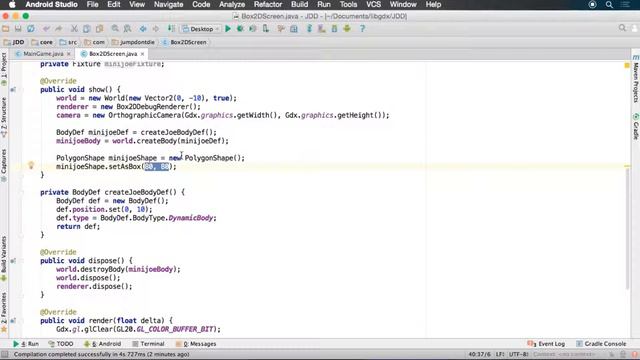Click the tool window quick access icon
The height and width of the screenshot is (360, 640).
pyautogui.click(x=4, y=354)
